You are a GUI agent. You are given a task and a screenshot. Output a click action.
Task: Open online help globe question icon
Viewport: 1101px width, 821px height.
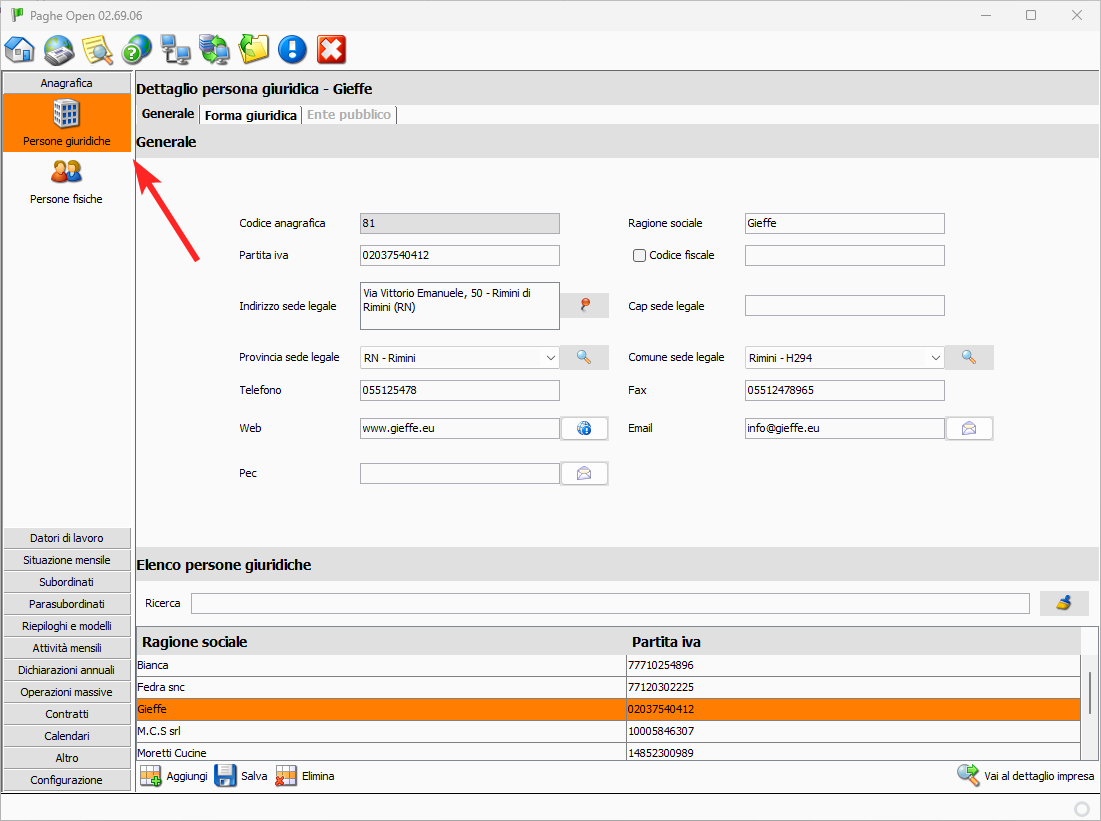(136, 49)
